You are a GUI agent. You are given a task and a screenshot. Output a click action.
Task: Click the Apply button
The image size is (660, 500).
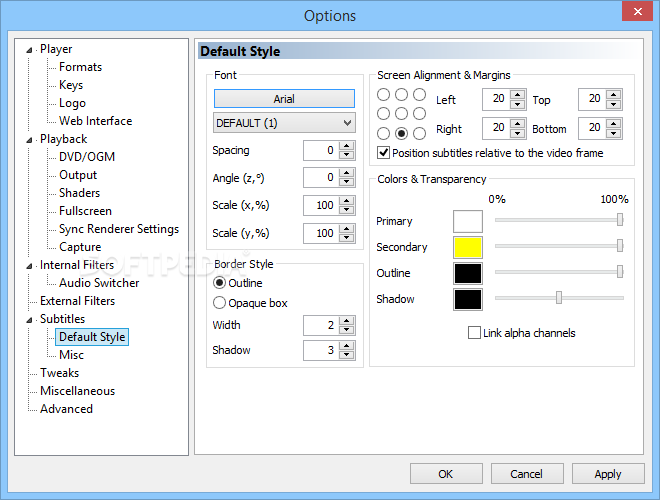pos(608,474)
